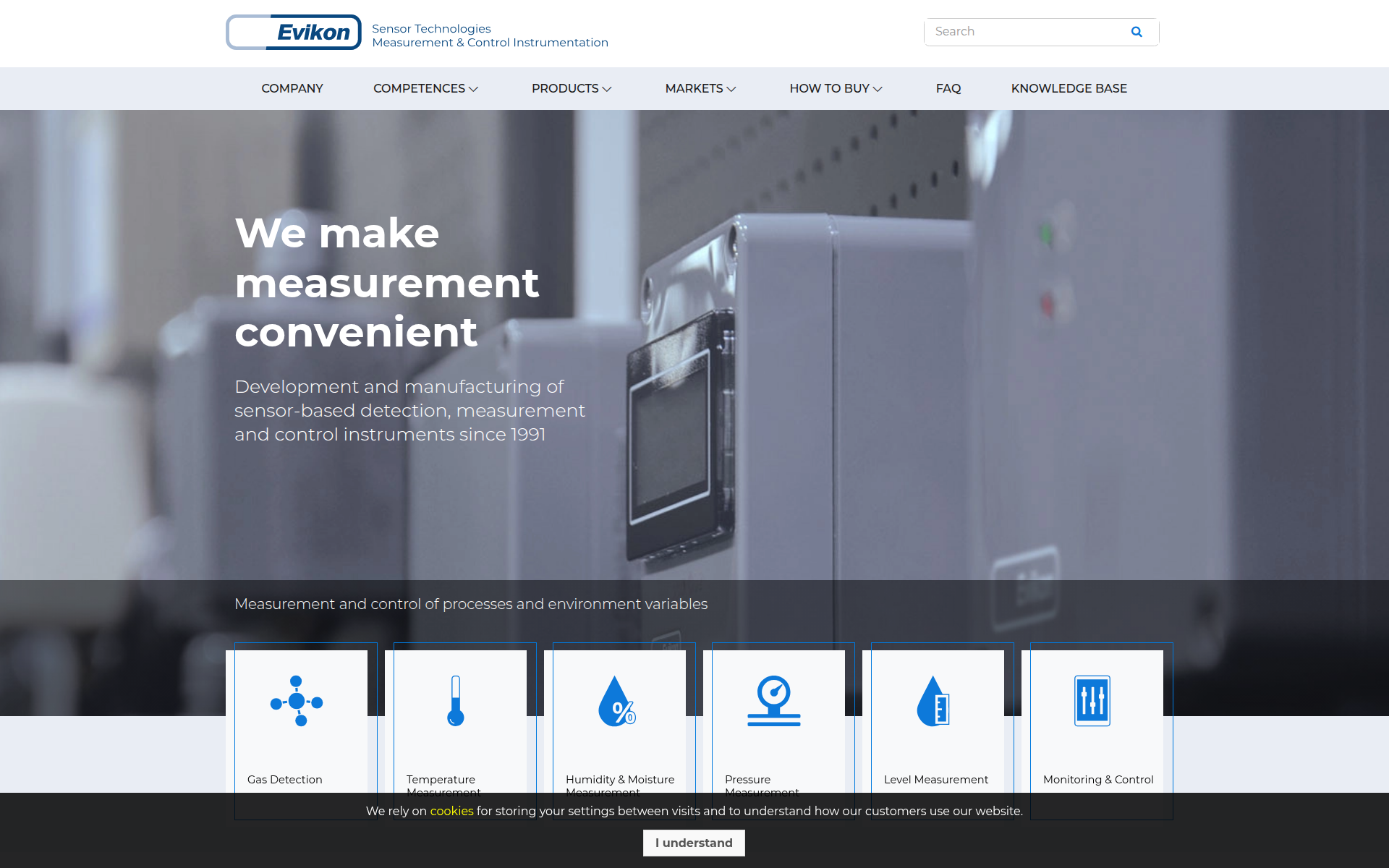Click the 'We make measurement convenient' headline
Screen dimensions: 1389x868
tap(387, 282)
